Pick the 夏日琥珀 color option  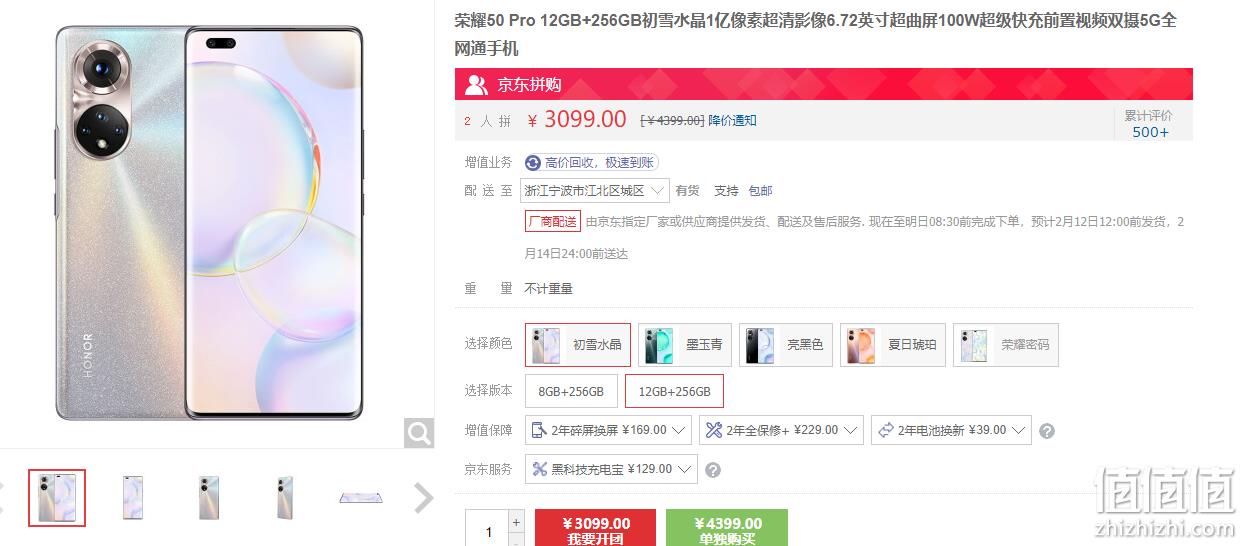pos(892,345)
